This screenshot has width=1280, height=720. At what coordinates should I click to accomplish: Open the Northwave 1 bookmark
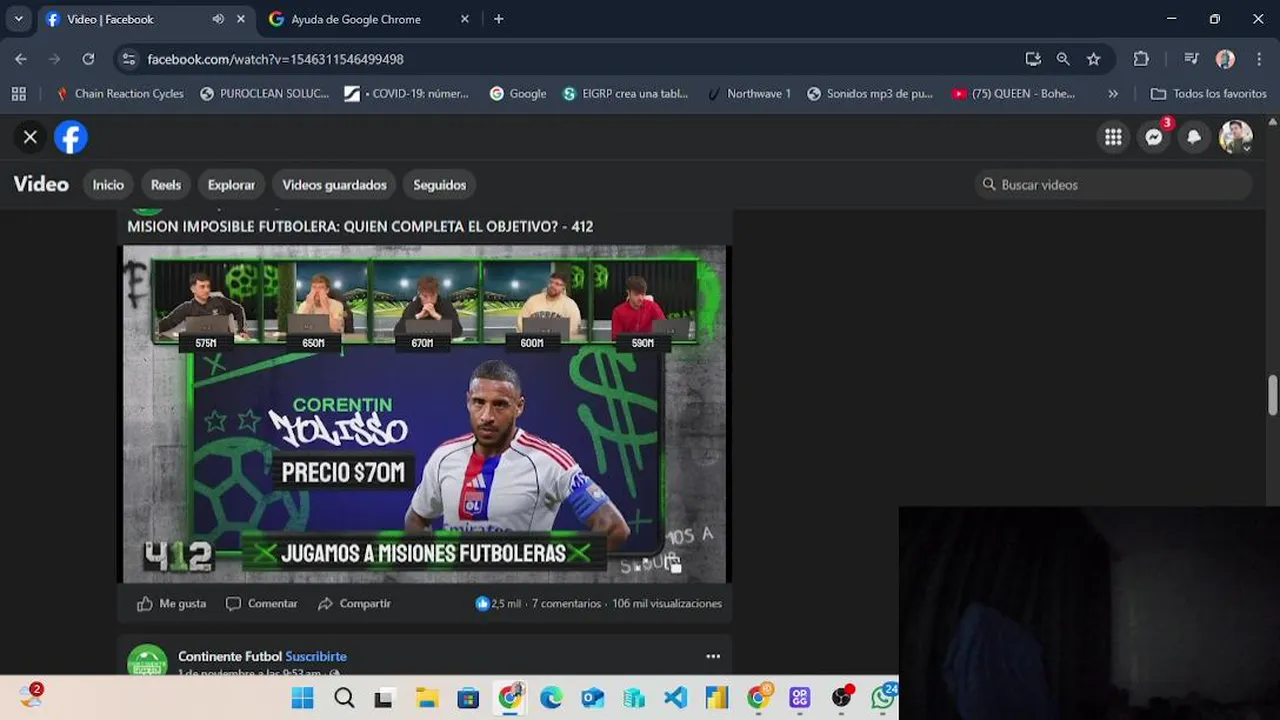pyautogui.click(x=749, y=94)
